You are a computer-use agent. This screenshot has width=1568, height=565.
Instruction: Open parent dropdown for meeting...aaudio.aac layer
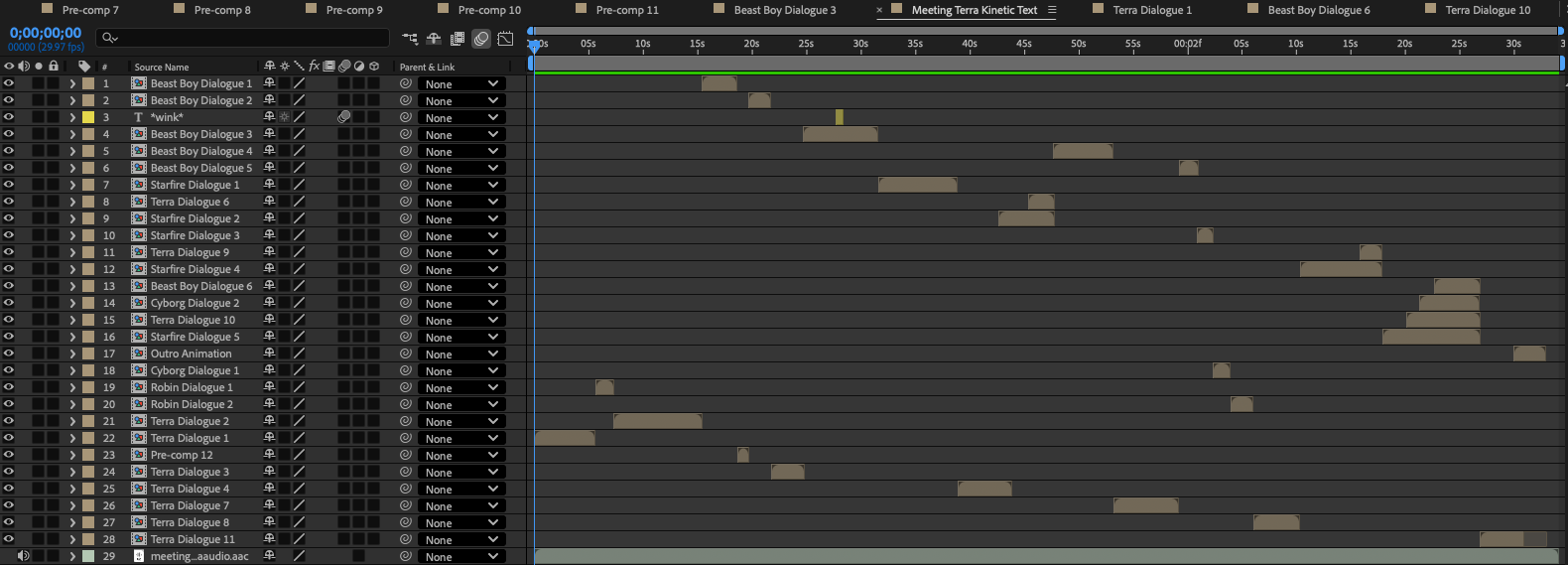pos(461,556)
